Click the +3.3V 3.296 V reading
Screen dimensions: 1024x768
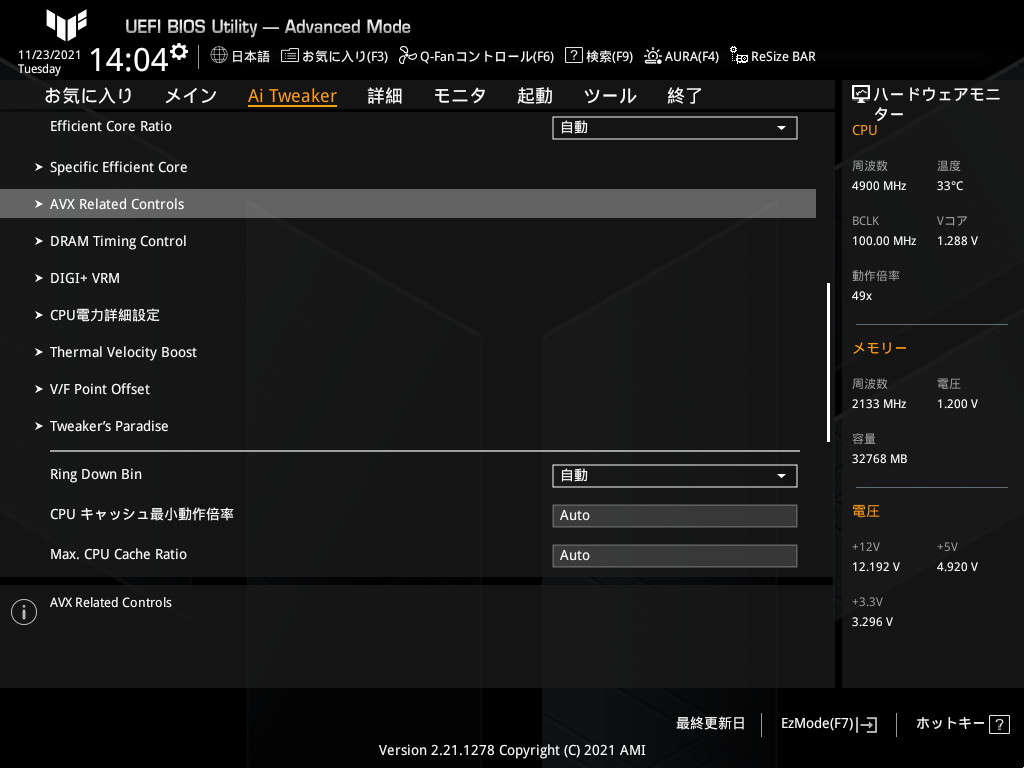pyautogui.click(x=872, y=622)
